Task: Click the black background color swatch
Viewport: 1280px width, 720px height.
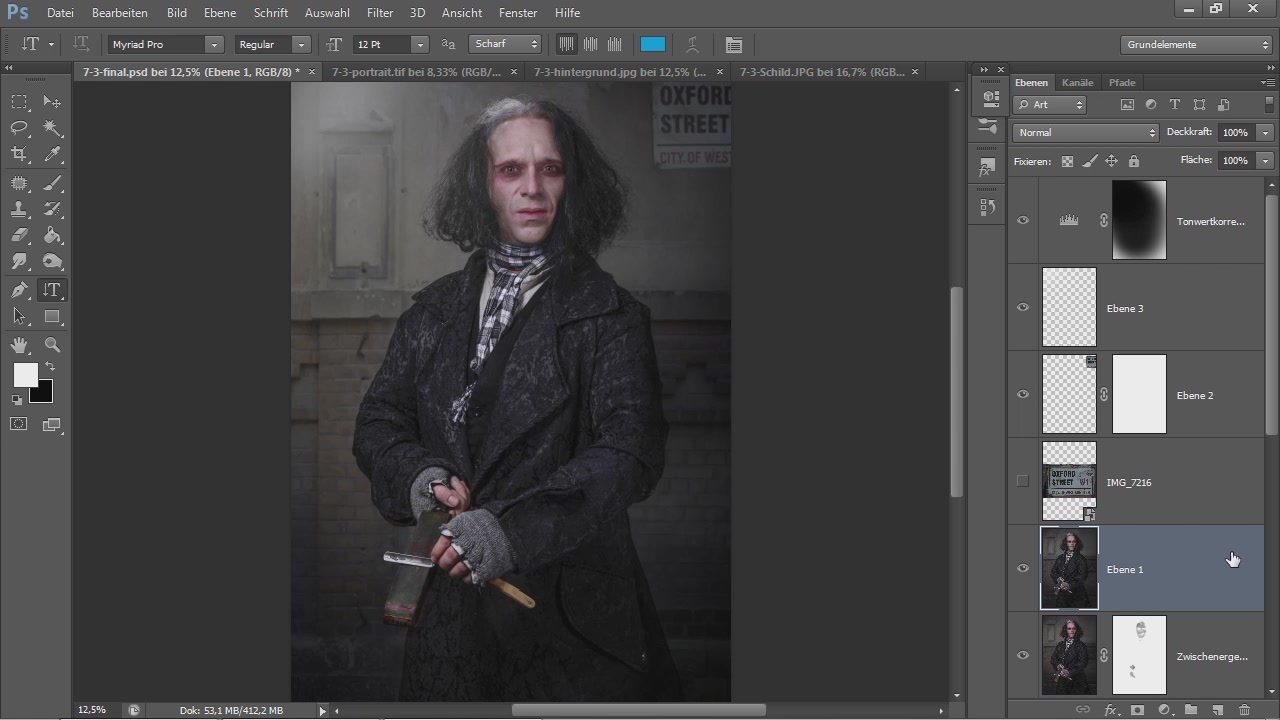Action: 42,391
